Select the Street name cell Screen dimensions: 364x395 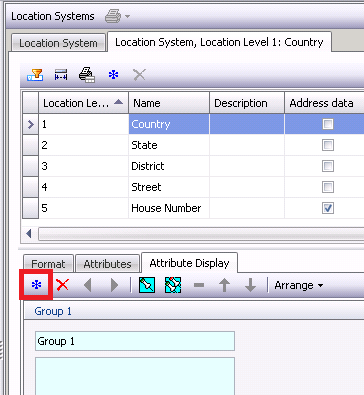point(169,187)
